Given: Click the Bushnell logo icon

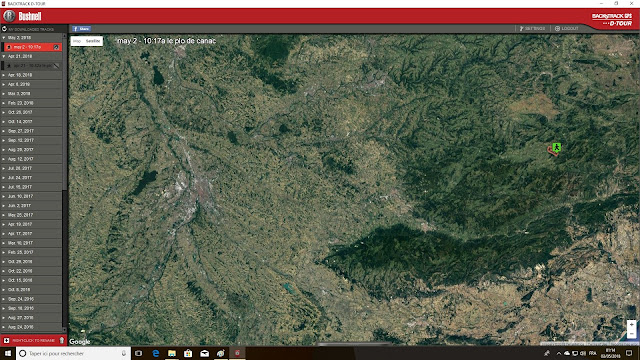Looking at the screenshot, I should click(9, 16).
